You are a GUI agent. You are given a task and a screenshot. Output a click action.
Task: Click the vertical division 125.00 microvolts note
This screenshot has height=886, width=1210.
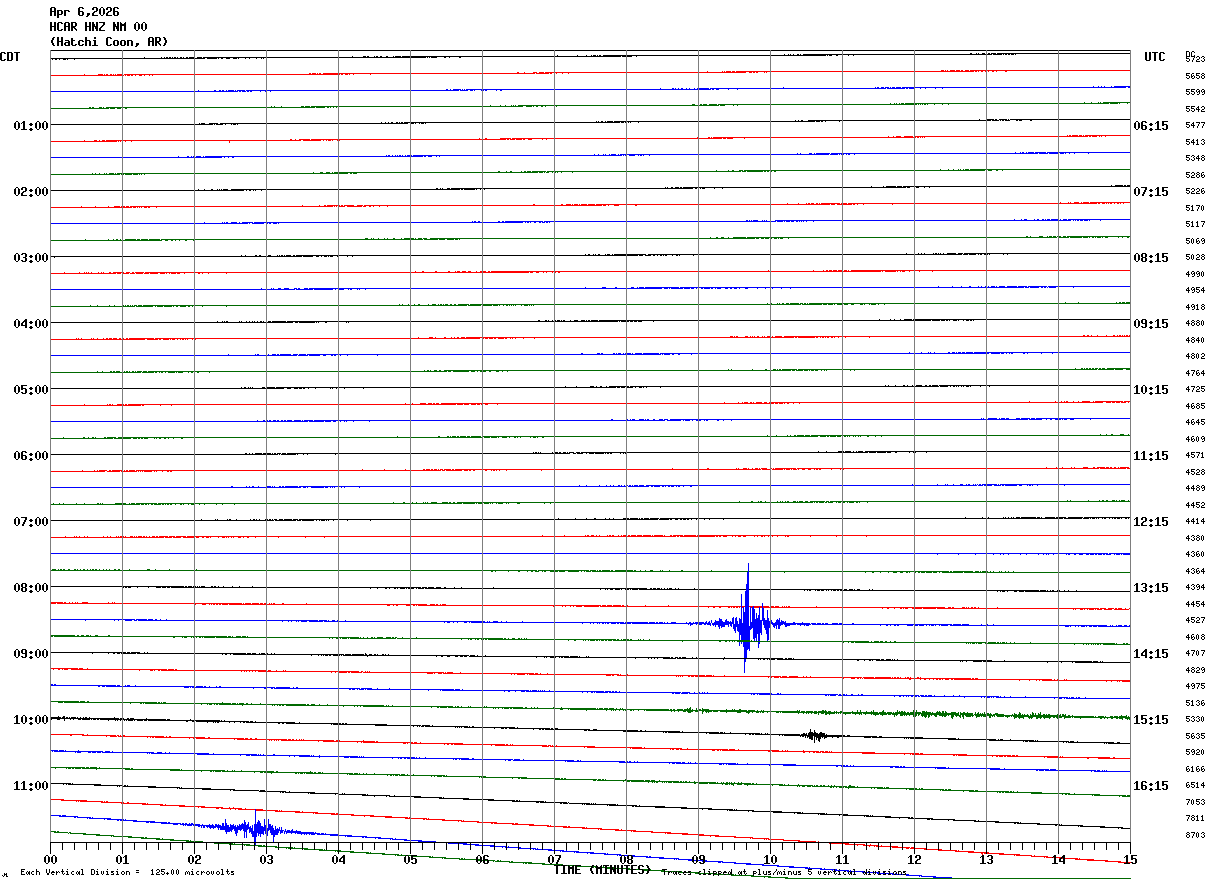pos(127,873)
